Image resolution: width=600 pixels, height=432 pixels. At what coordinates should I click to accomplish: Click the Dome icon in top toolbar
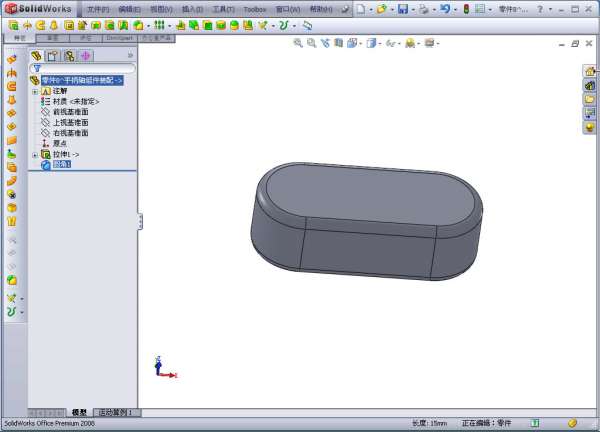click(234, 25)
